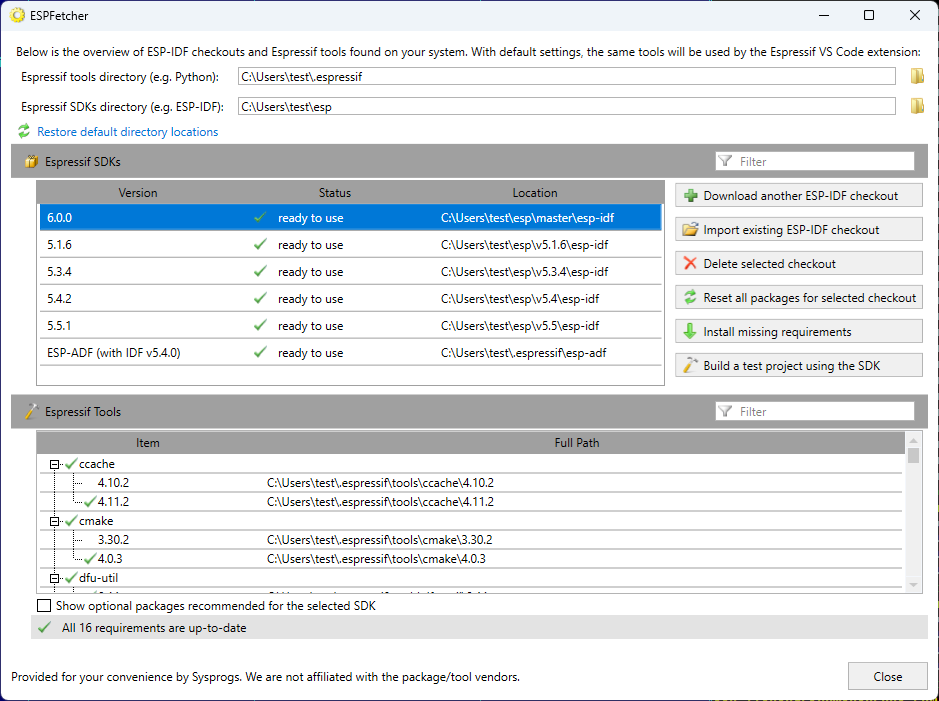
Task: Click the green check icon in status bar
Action: coord(44,628)
